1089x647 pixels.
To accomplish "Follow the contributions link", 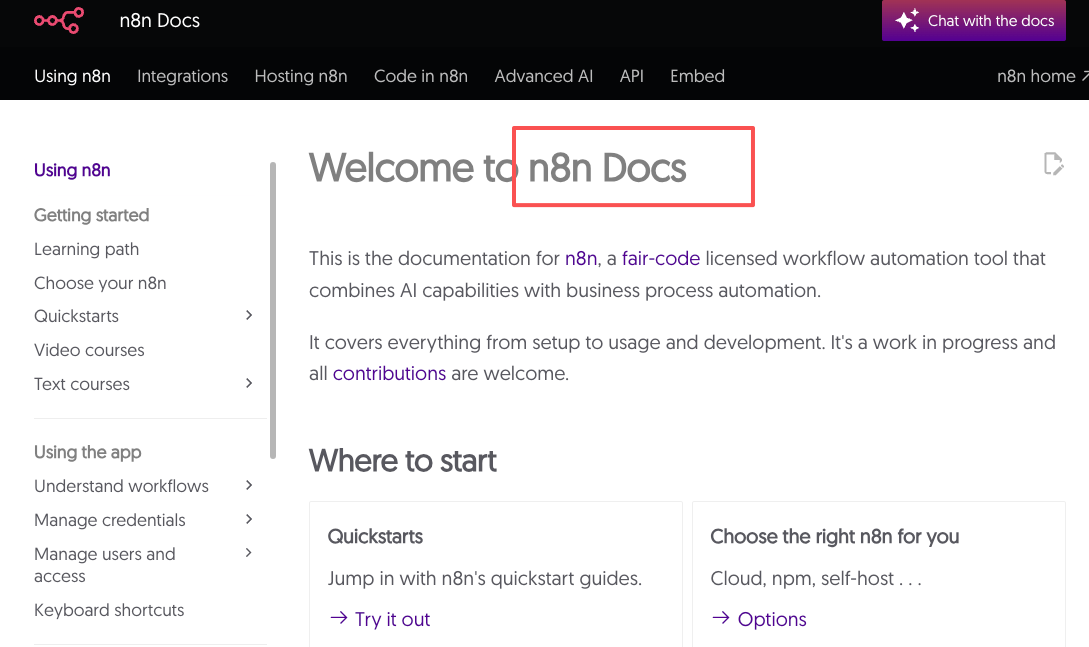I will (x=389, y=373).
